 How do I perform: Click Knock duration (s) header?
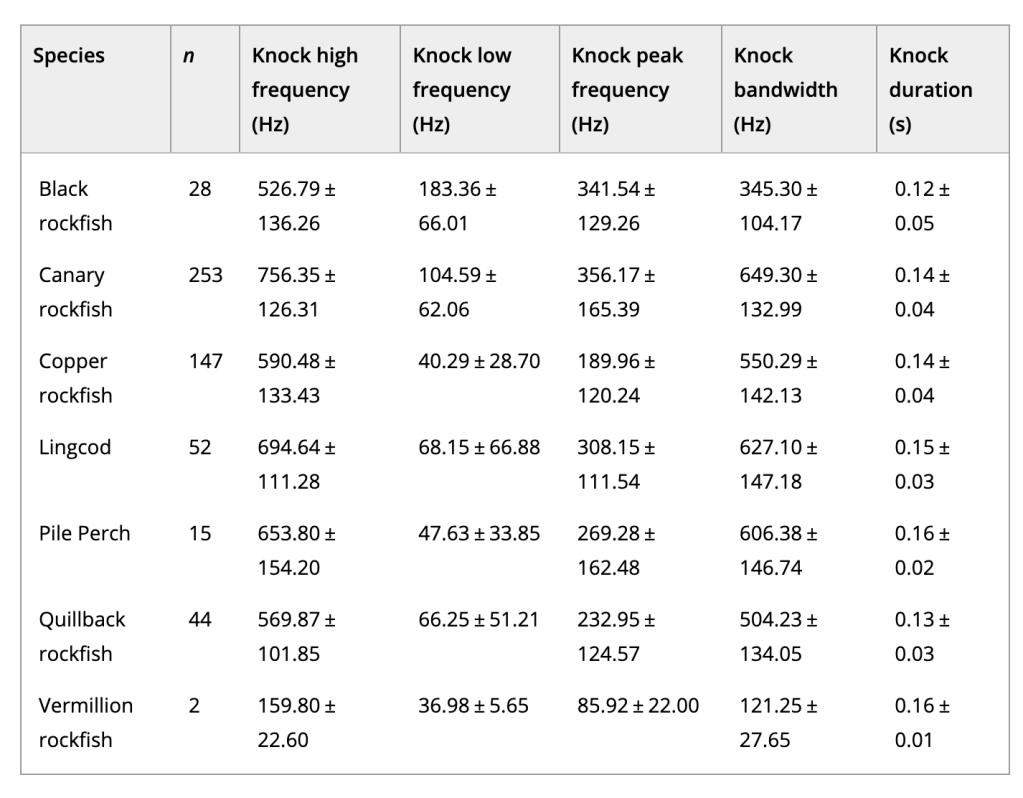coord(930,90)
